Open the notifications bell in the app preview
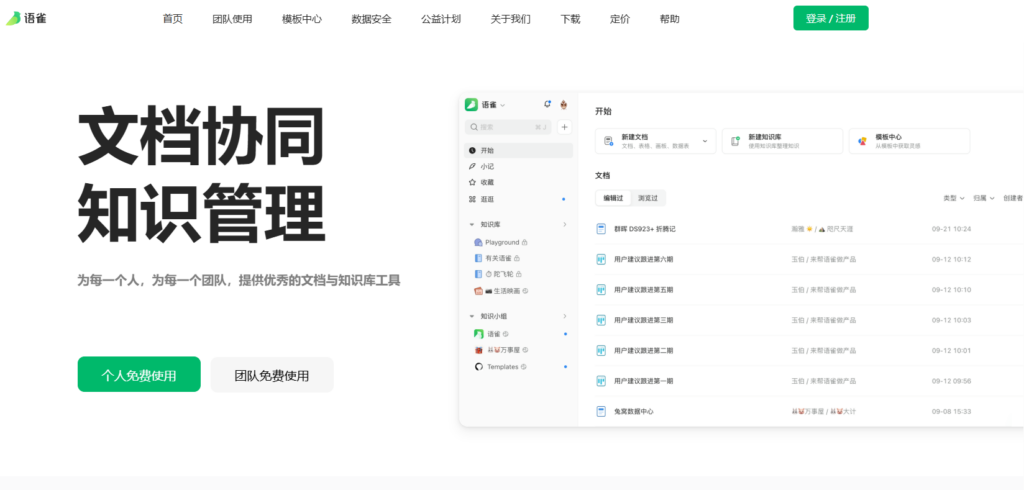The width and height of the screenshot is (1024, 490). (x=547, y=104)
